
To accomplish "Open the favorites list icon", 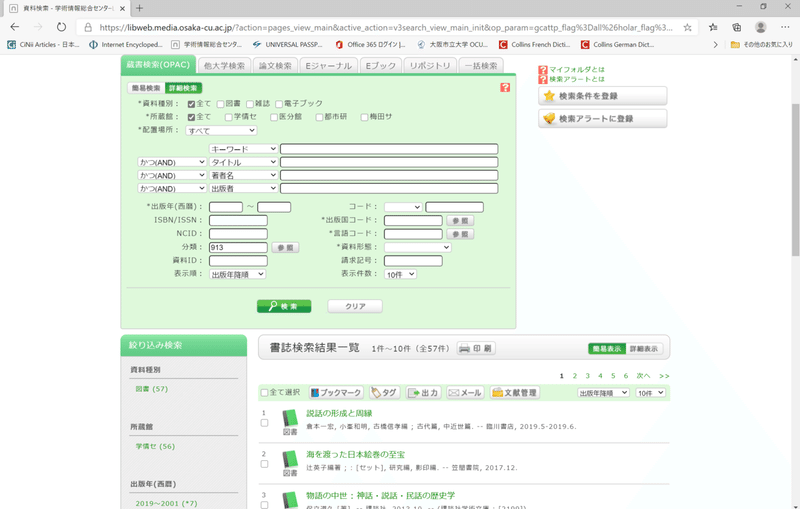I will point(713,28).
